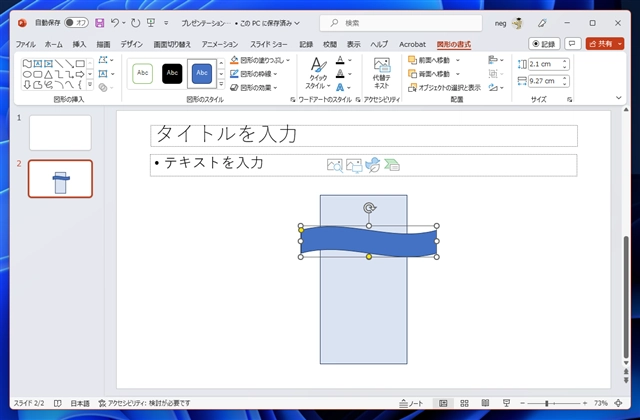Open the File (ファイル) tab
The image size is (640, 420).
25,44
